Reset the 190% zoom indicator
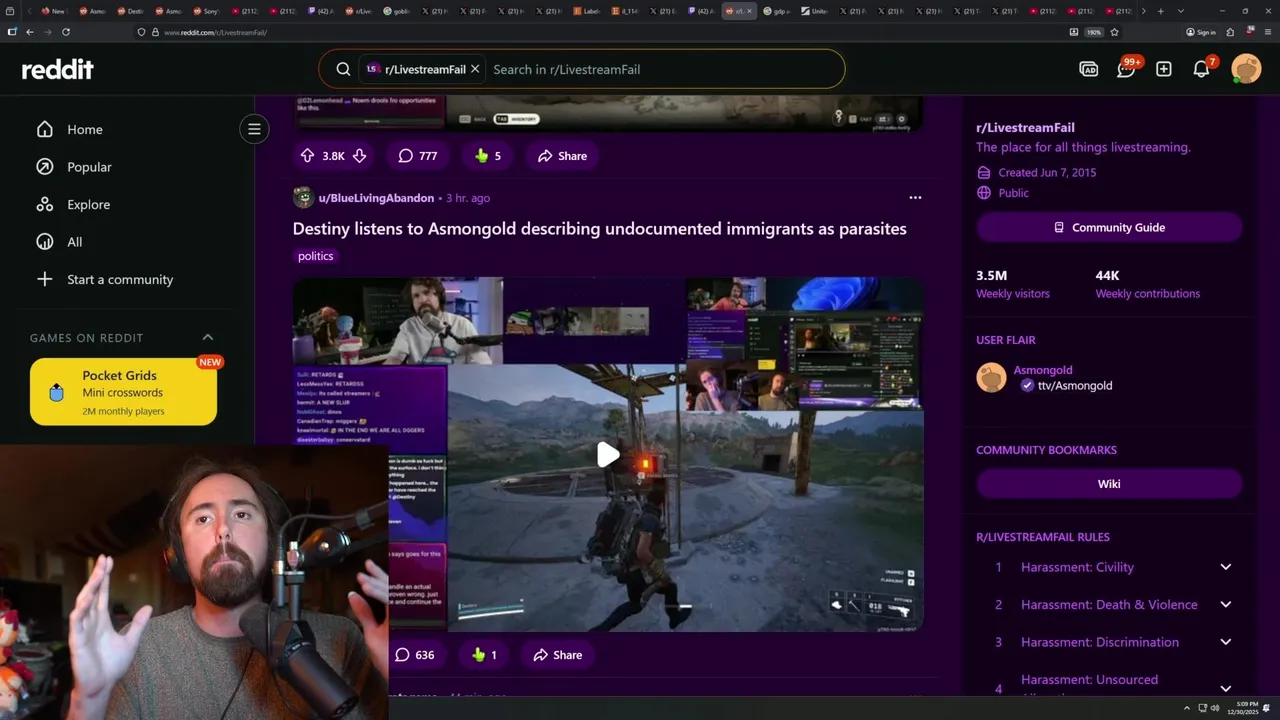Screen dimensions: 1280x720 pos(1094,32)
